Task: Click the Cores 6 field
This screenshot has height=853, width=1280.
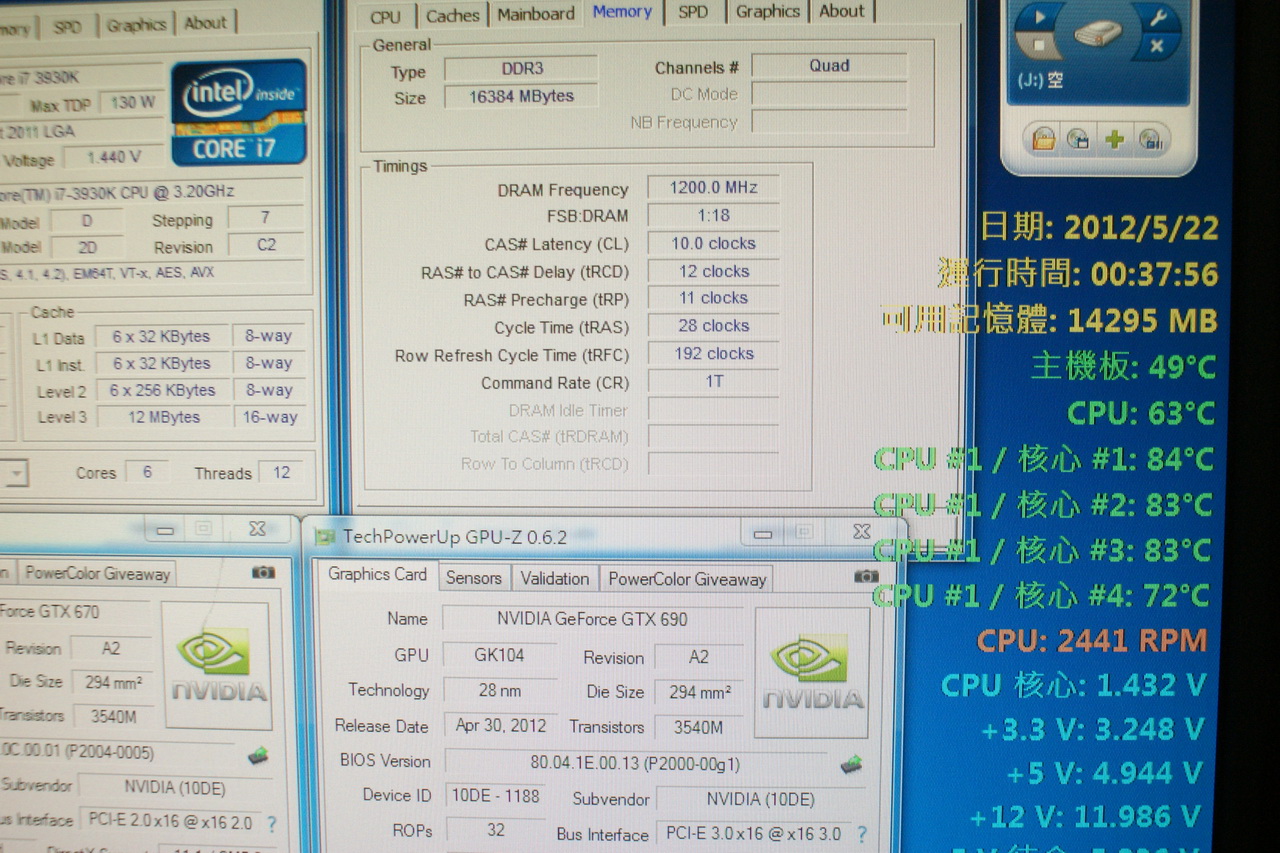Action: (x=147, y=472)
